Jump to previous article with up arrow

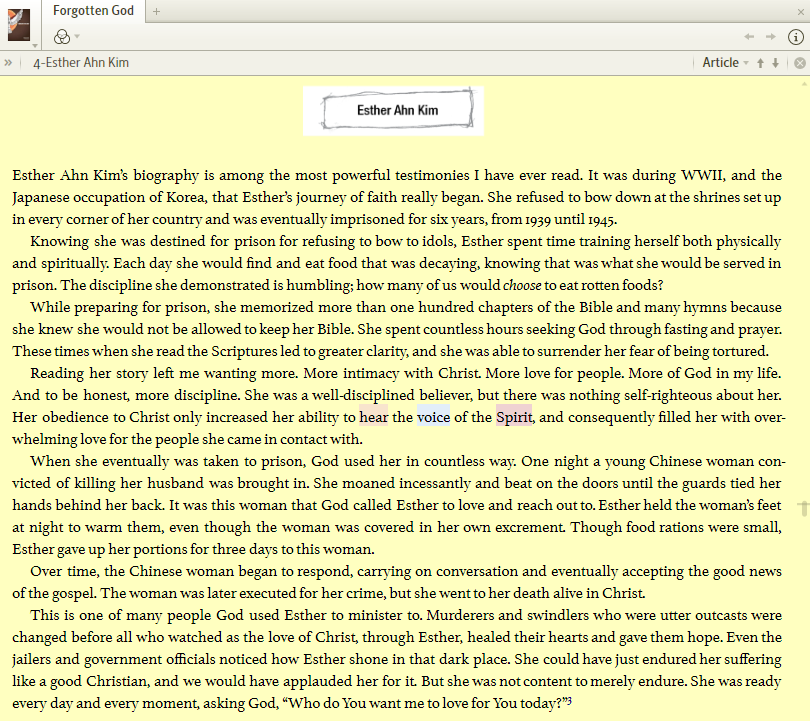tap(760, 63)
